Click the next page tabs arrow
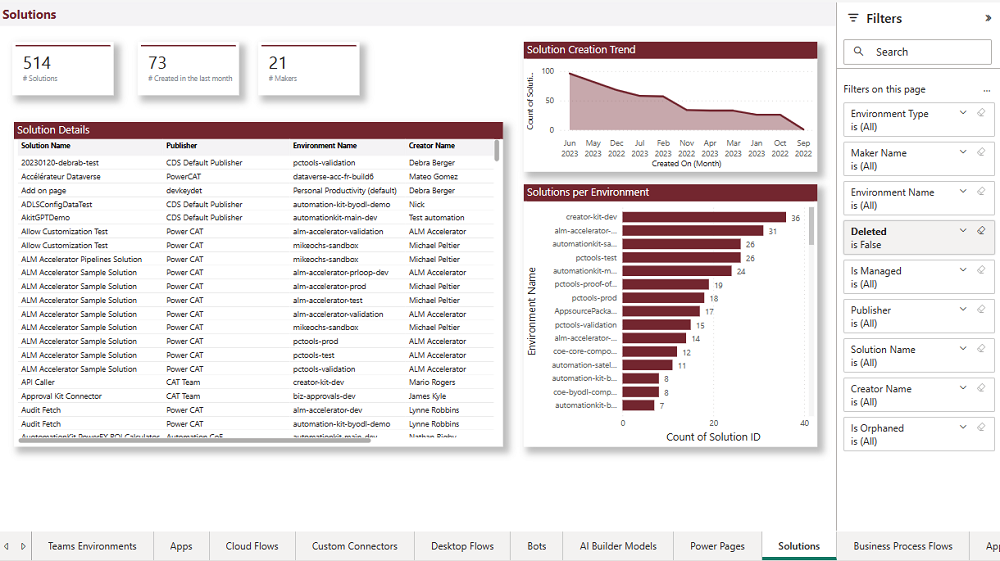The height and width of the screenshot is (561, 1000). coord(23,546)
